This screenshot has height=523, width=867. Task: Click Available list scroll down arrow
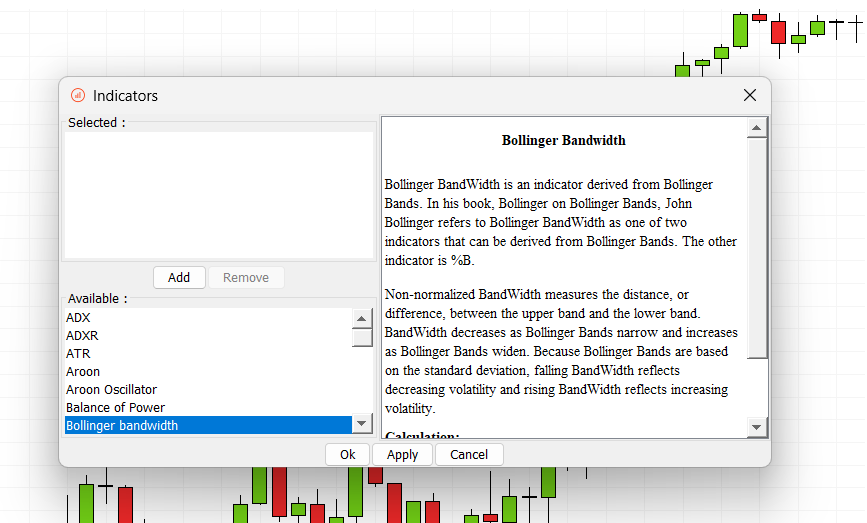pos(362,423)
